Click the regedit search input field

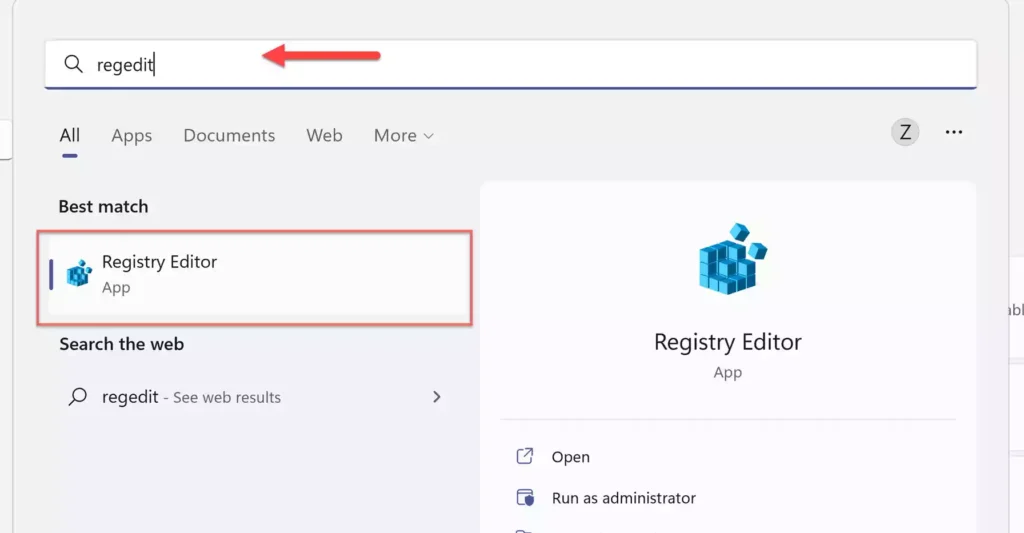511,64
